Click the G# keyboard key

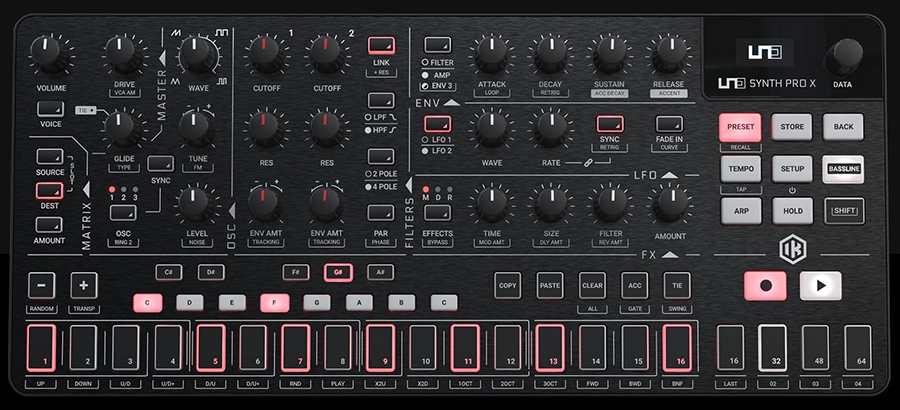coord(338,272)
